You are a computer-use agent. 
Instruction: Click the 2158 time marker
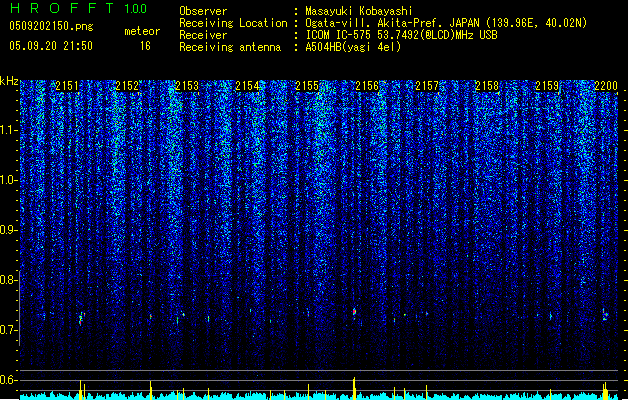(x=487, y=86)
